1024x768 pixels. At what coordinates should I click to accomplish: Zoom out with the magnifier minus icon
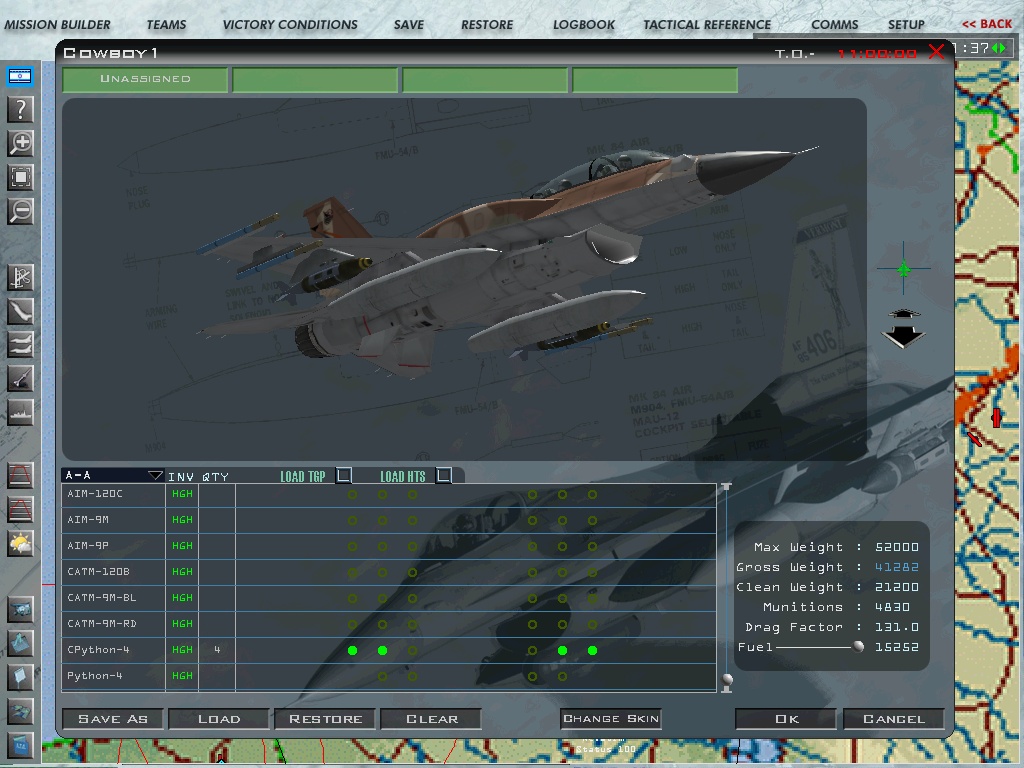coord(20,211)
